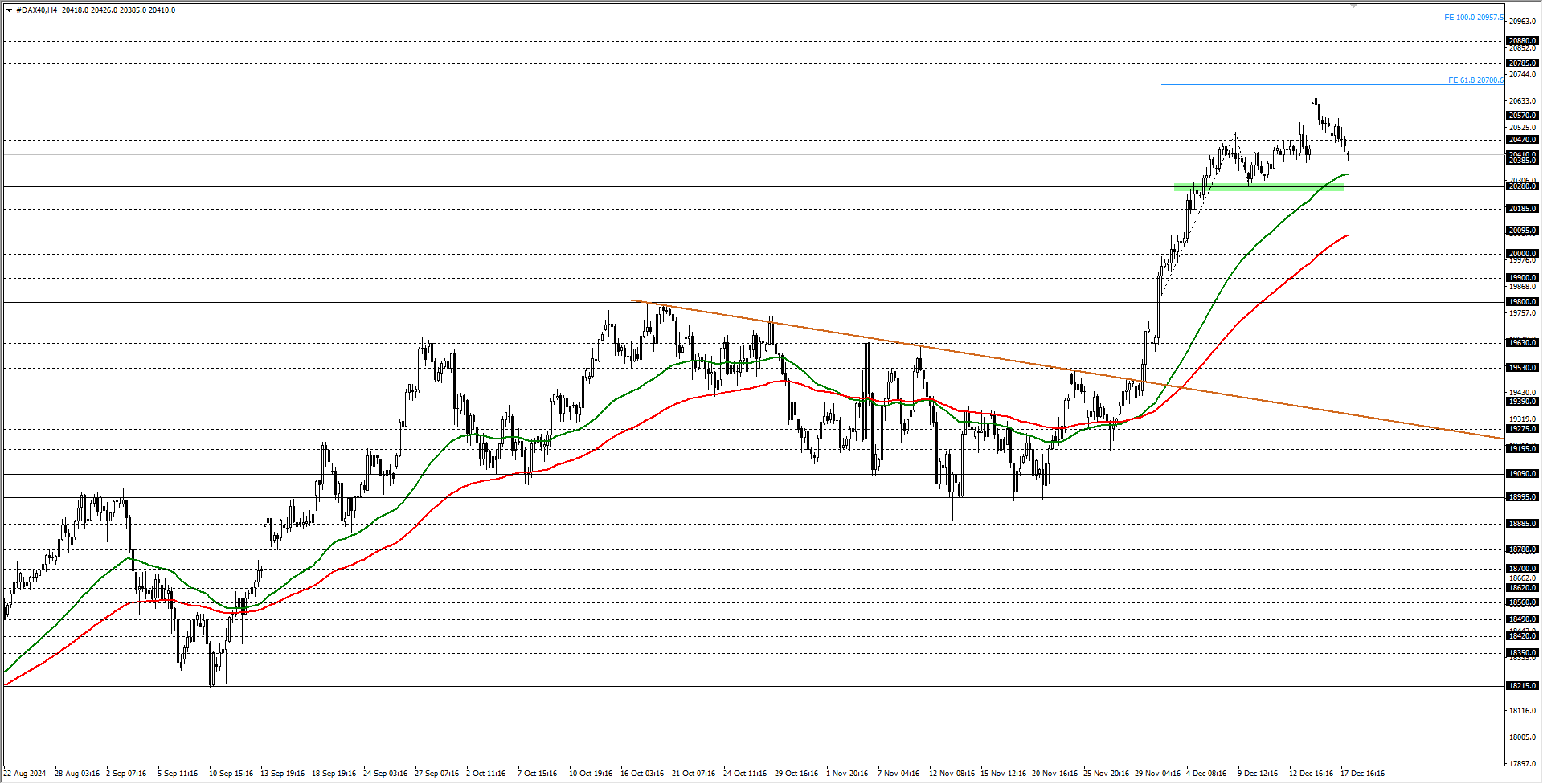
Task: Open the chart menu triangle beside #DAX40,H4
Action: [9, 10]
